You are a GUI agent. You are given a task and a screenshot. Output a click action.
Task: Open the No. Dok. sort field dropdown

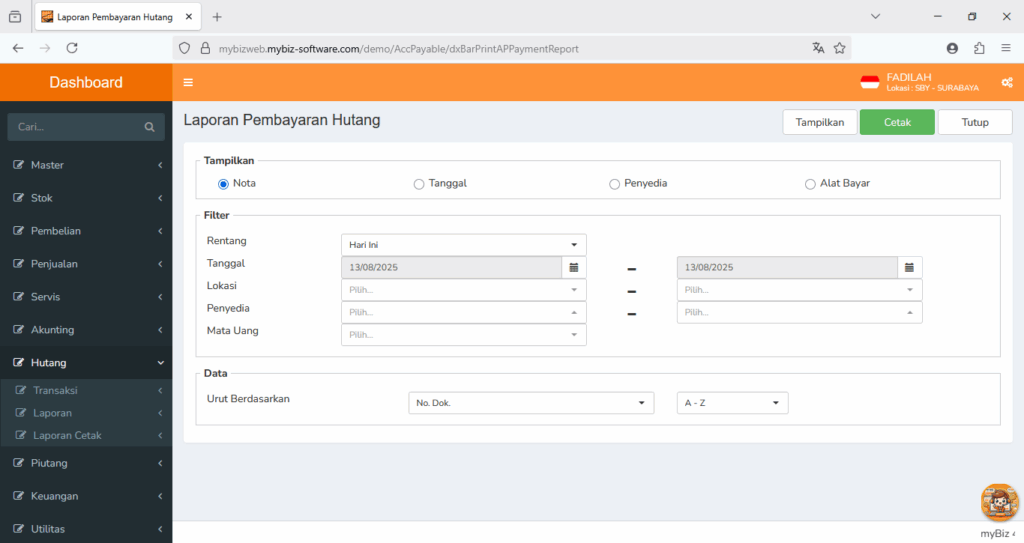[x=531, y=403]
